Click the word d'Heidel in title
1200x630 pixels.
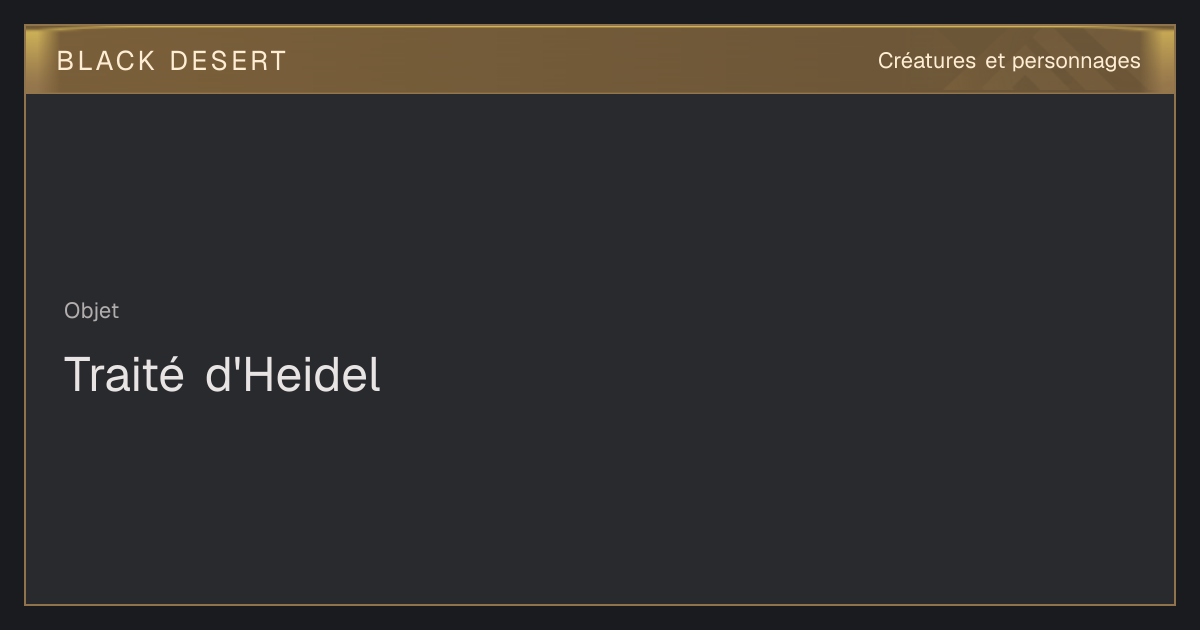[x=293, y=375]
